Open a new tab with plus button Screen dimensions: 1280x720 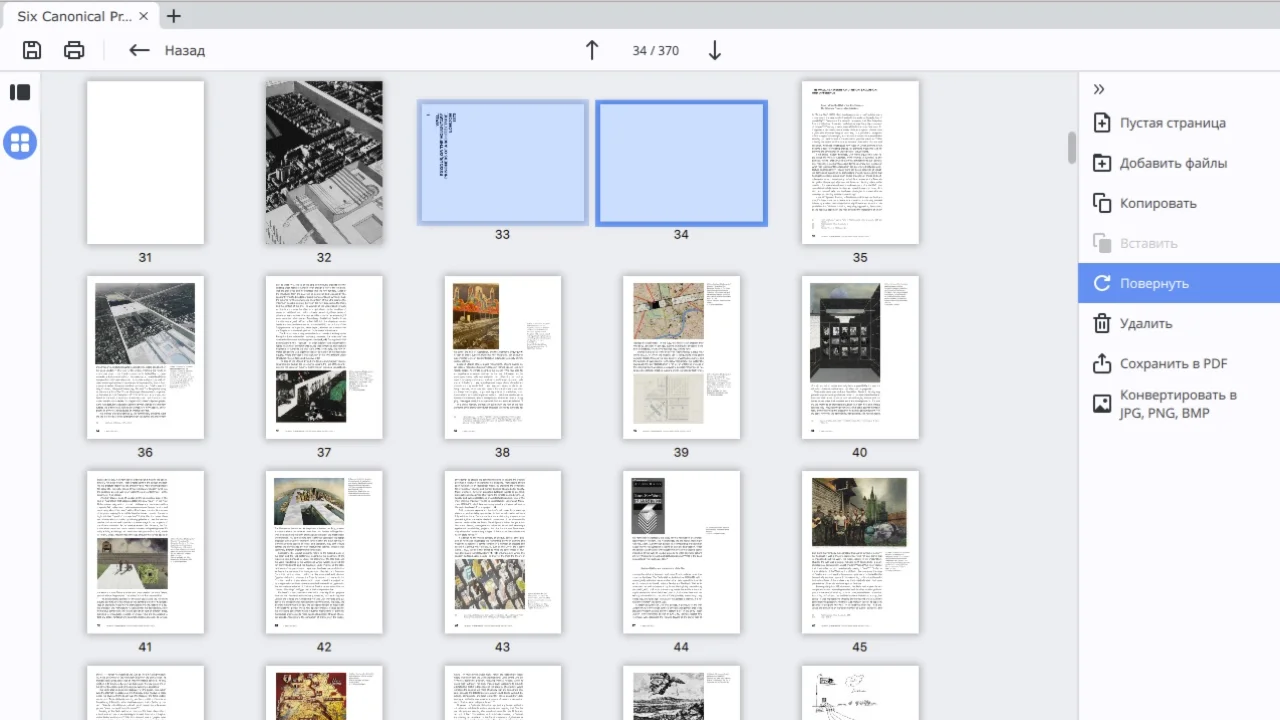coord(173,16)
